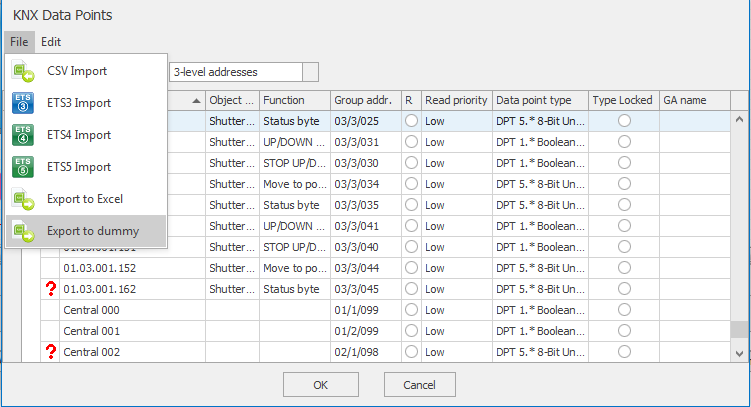Click group address cell 03/3/040
Image resolution: width=751 pixels, height=407 pixels.
pyautogui.click(x=366, y=247)
